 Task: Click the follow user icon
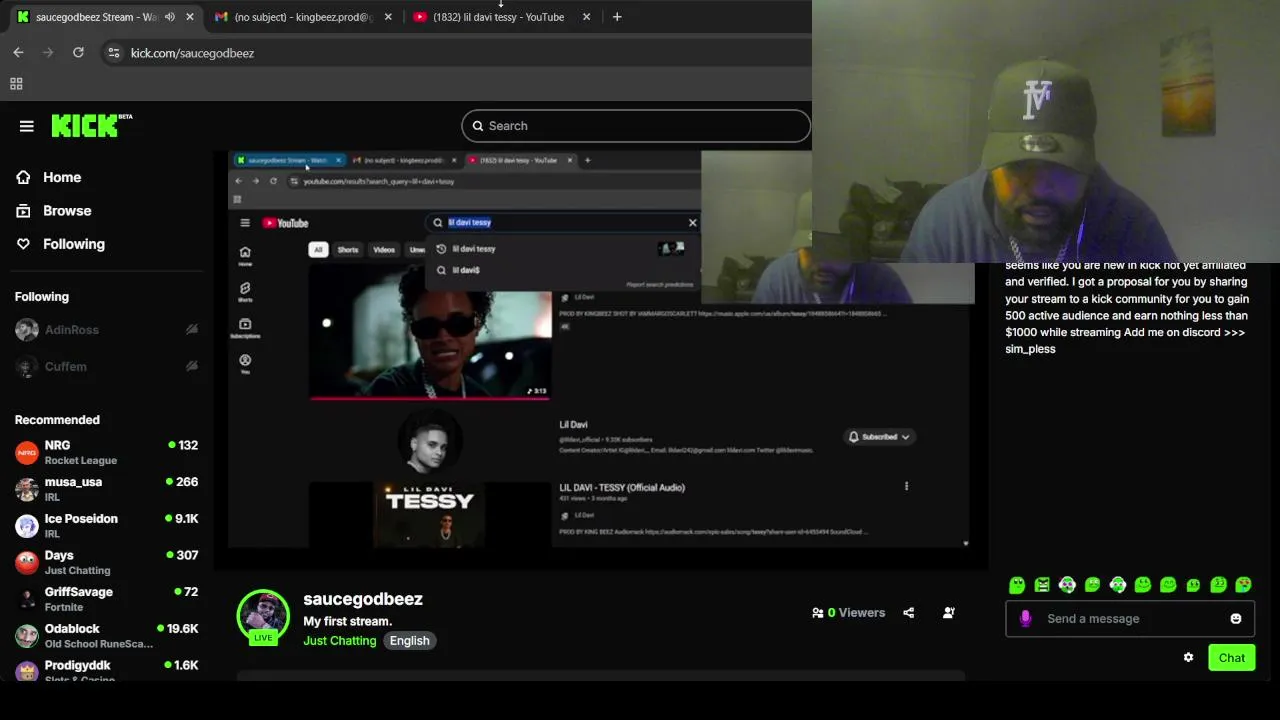pyautogui.click(x=949, y=613)
